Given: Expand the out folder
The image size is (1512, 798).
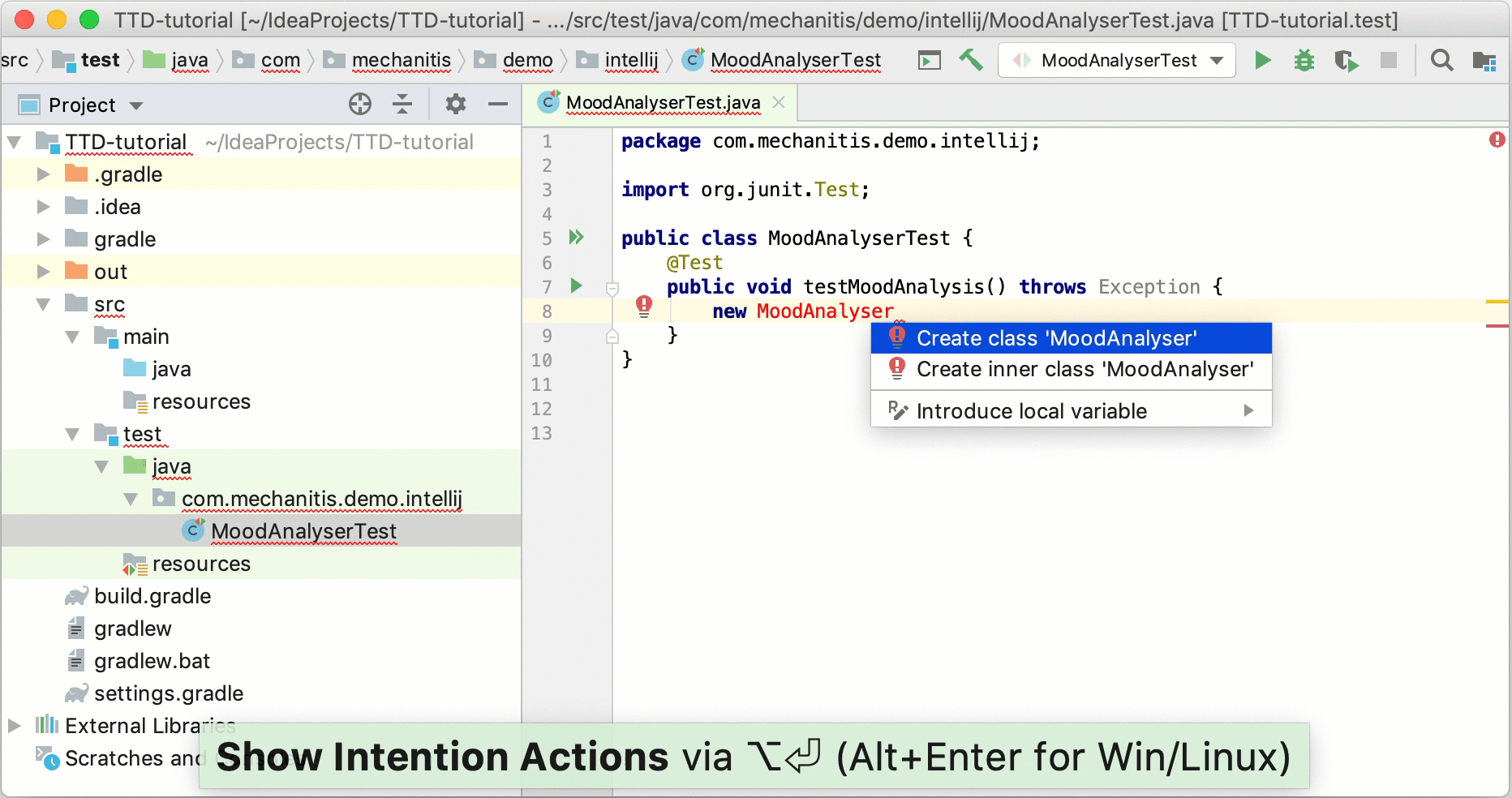Looking at the screenshot, I should [x=43, y=272].
